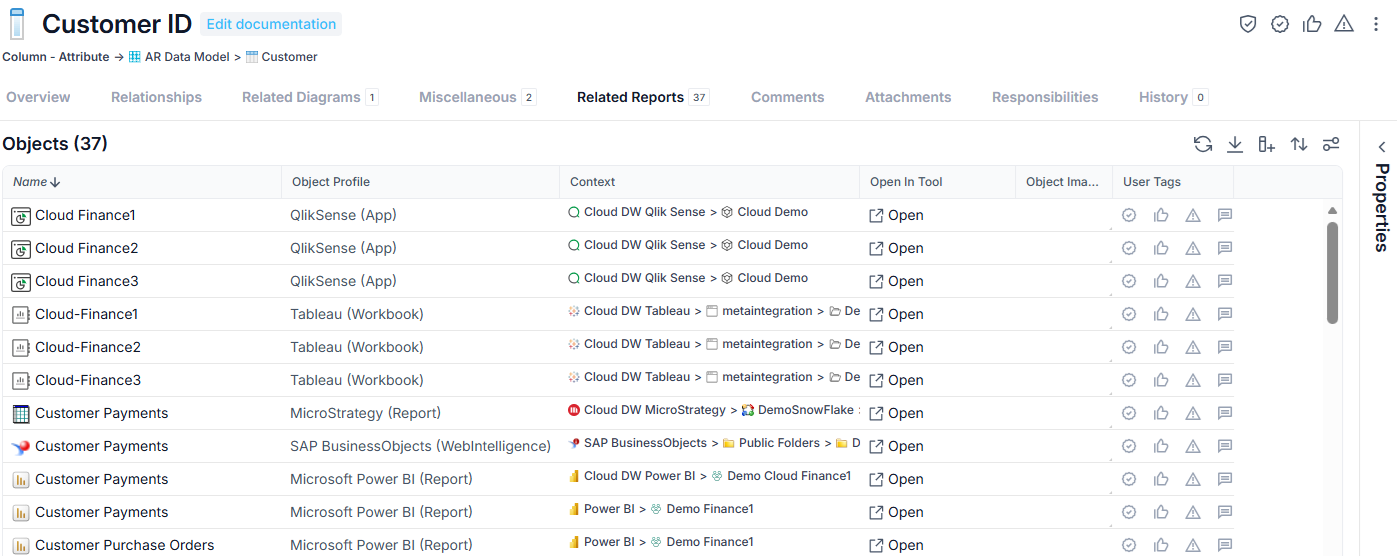The width and height of the screenshot is (1397, 556).
Task: Click the Objects (37) heading
Action: point(55,144)
